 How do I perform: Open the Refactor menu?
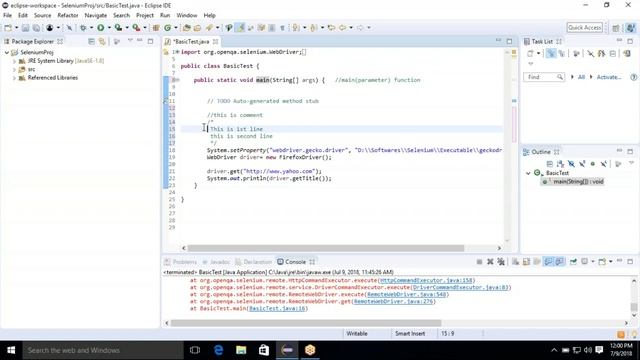pyautogui.click(x=68, y=16)
